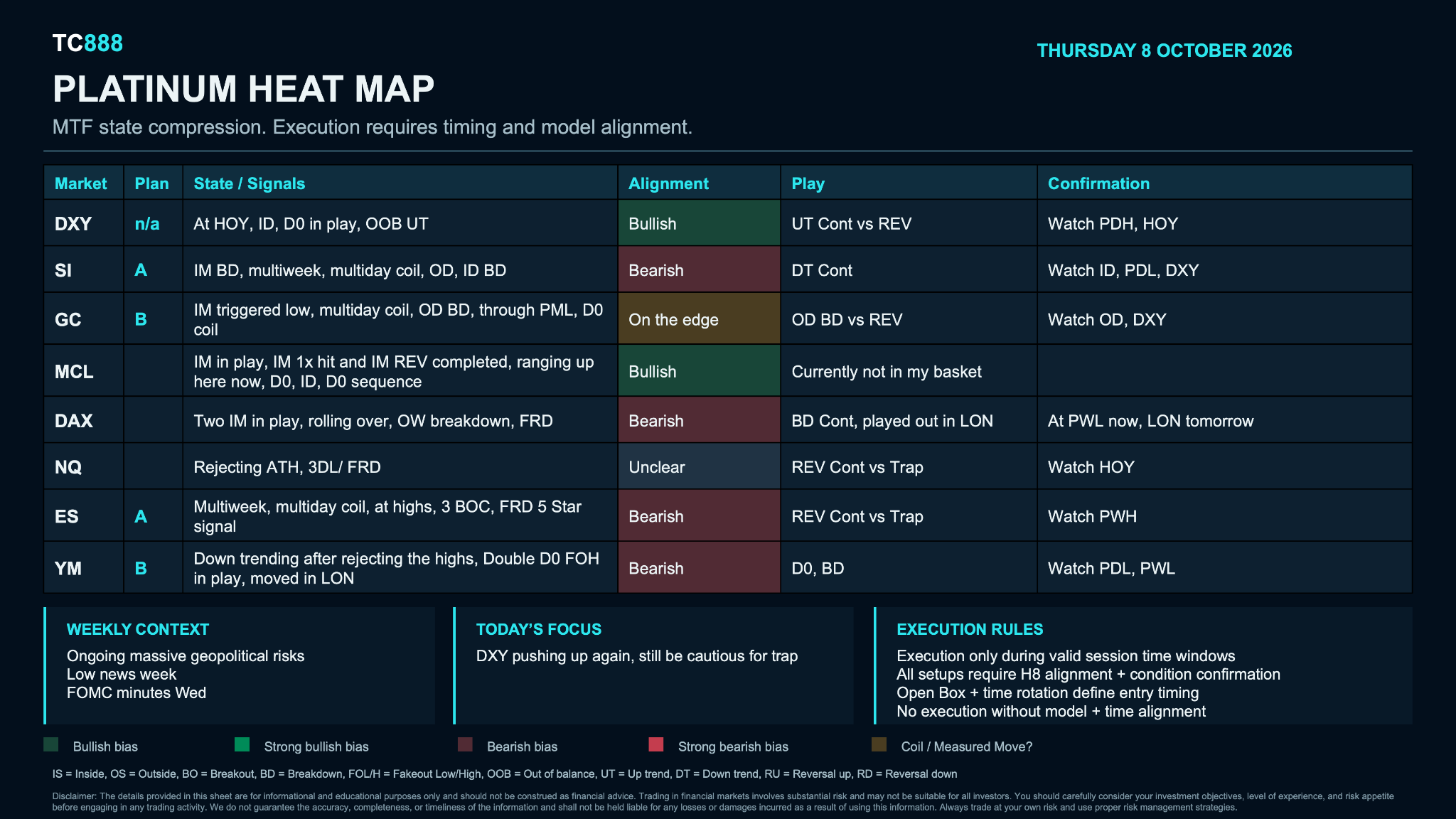1456x819 pixels.
Task: Click the EXECUTION RULES heading
Action: pyautogui.click(x=970, y=629)
